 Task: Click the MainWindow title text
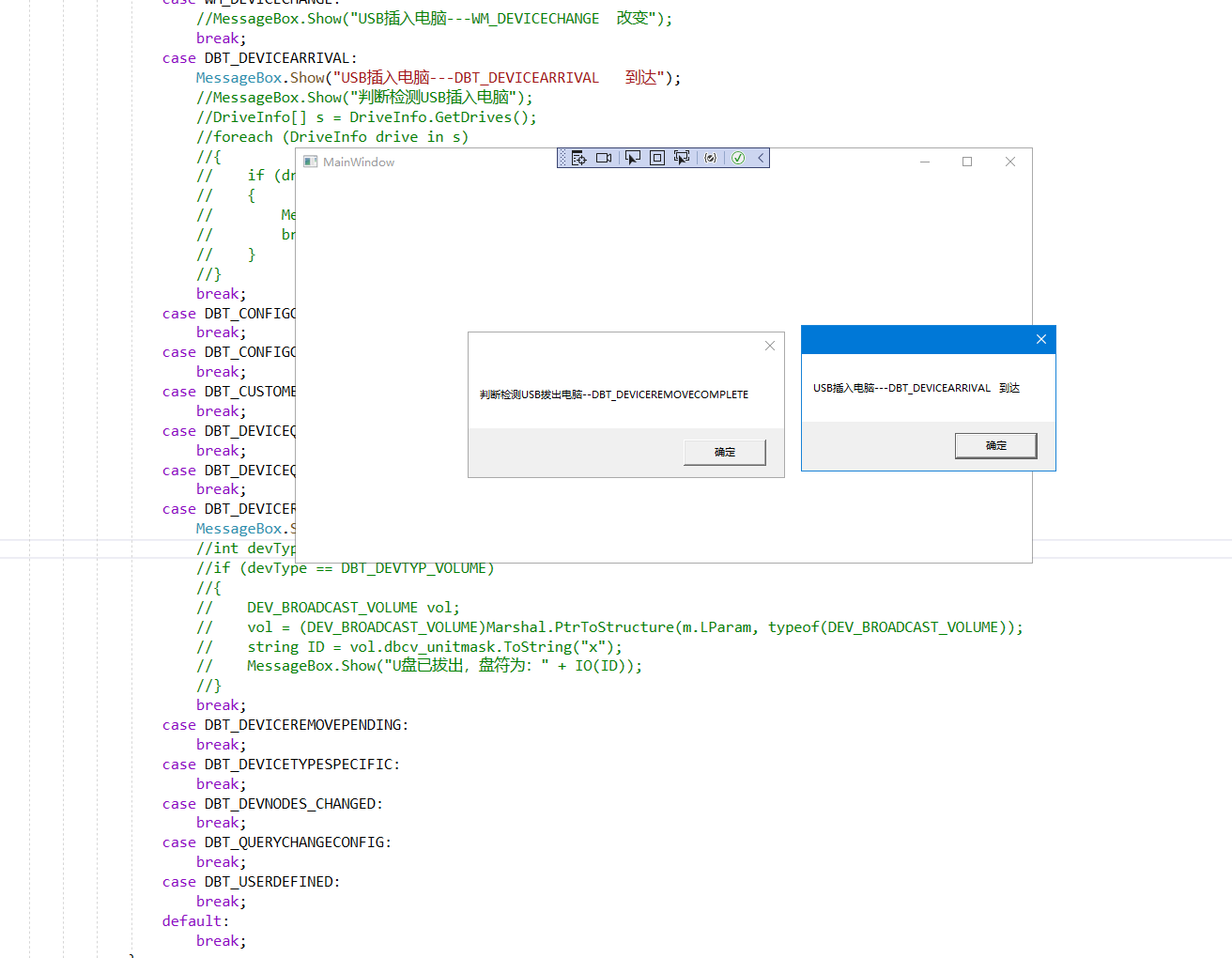tap(359, 162)
